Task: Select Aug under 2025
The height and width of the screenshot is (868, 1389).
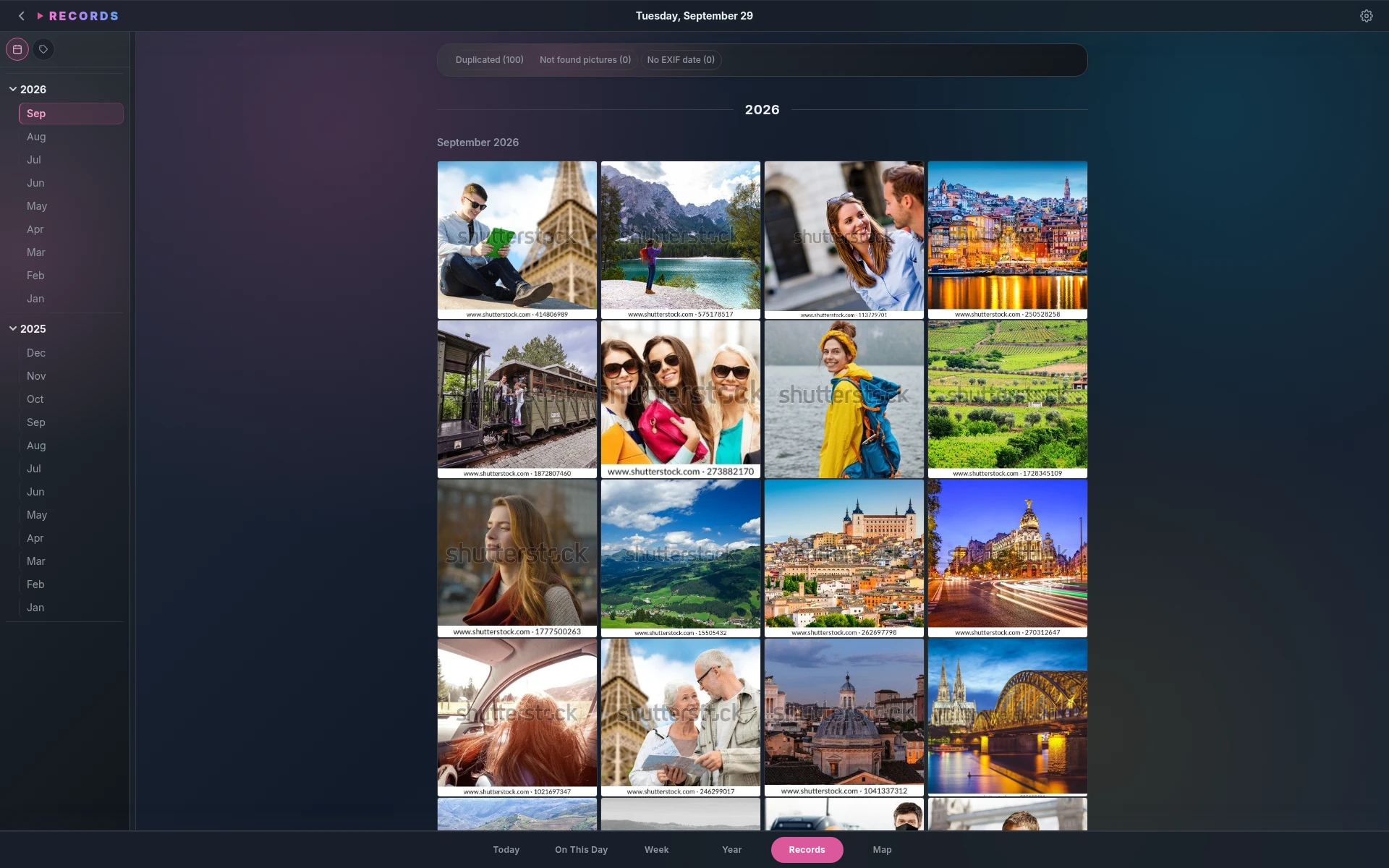Action: point(71,446)
